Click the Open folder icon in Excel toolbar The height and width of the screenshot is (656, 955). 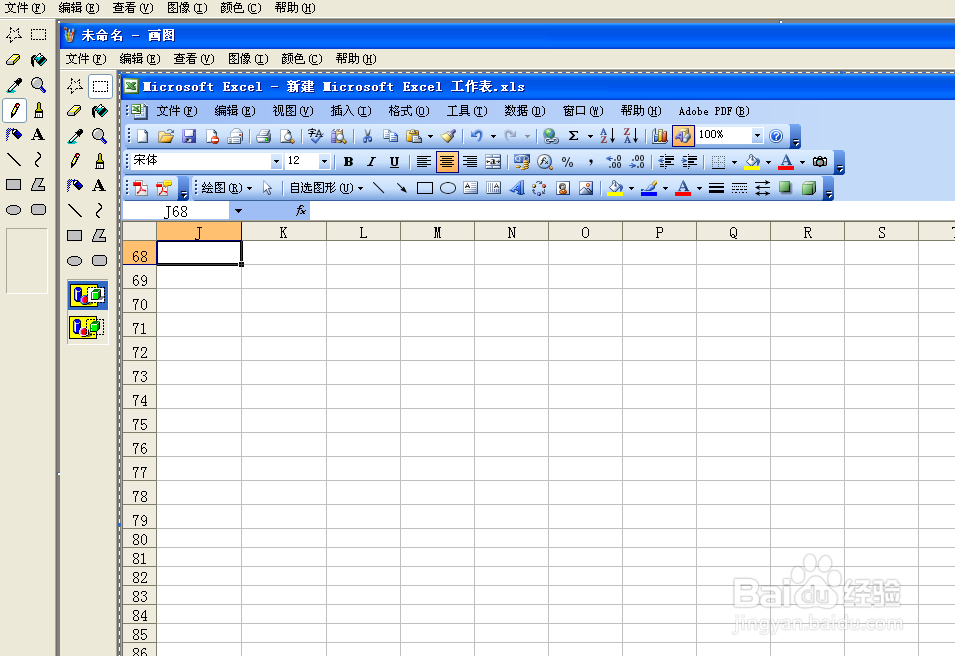pos(166,136)
